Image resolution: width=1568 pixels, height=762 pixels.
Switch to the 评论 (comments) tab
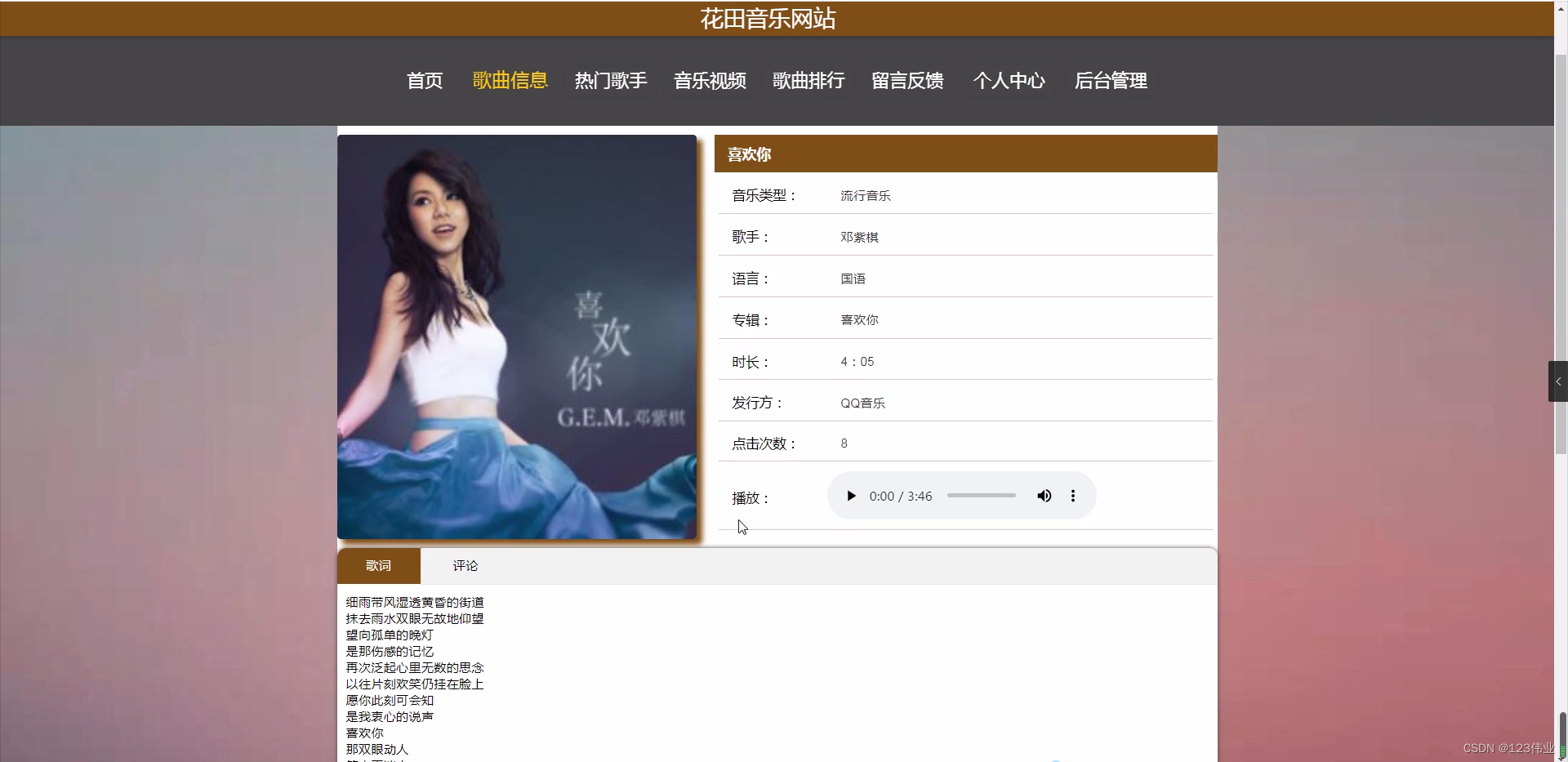tap(463, 565)
